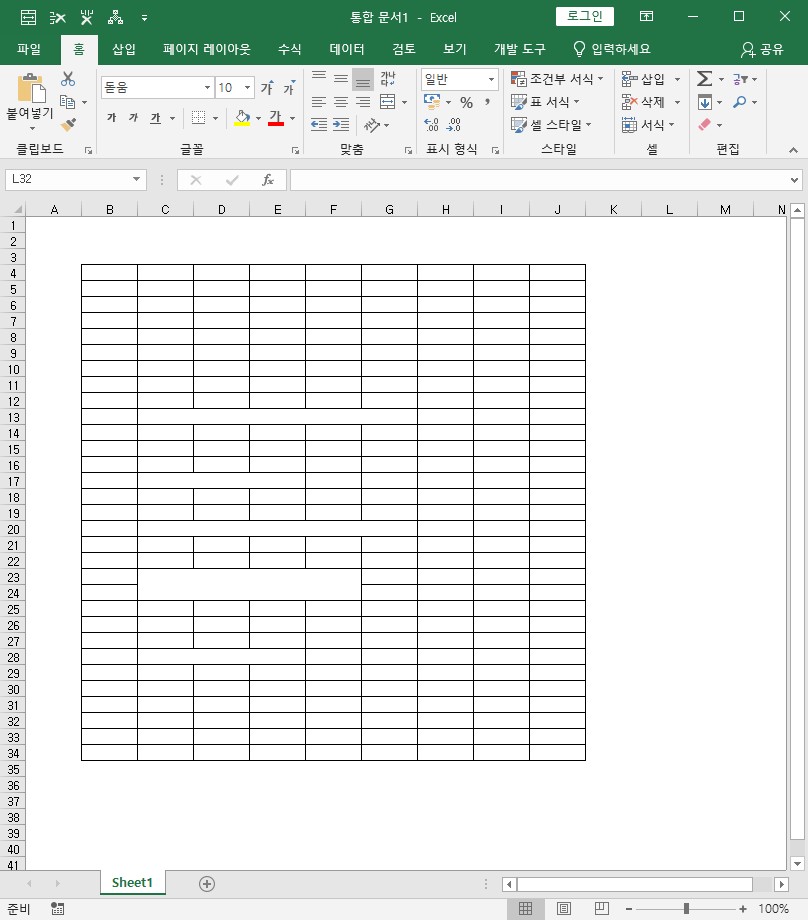Apply percent style
808x920 pixels.
(466, 103)
